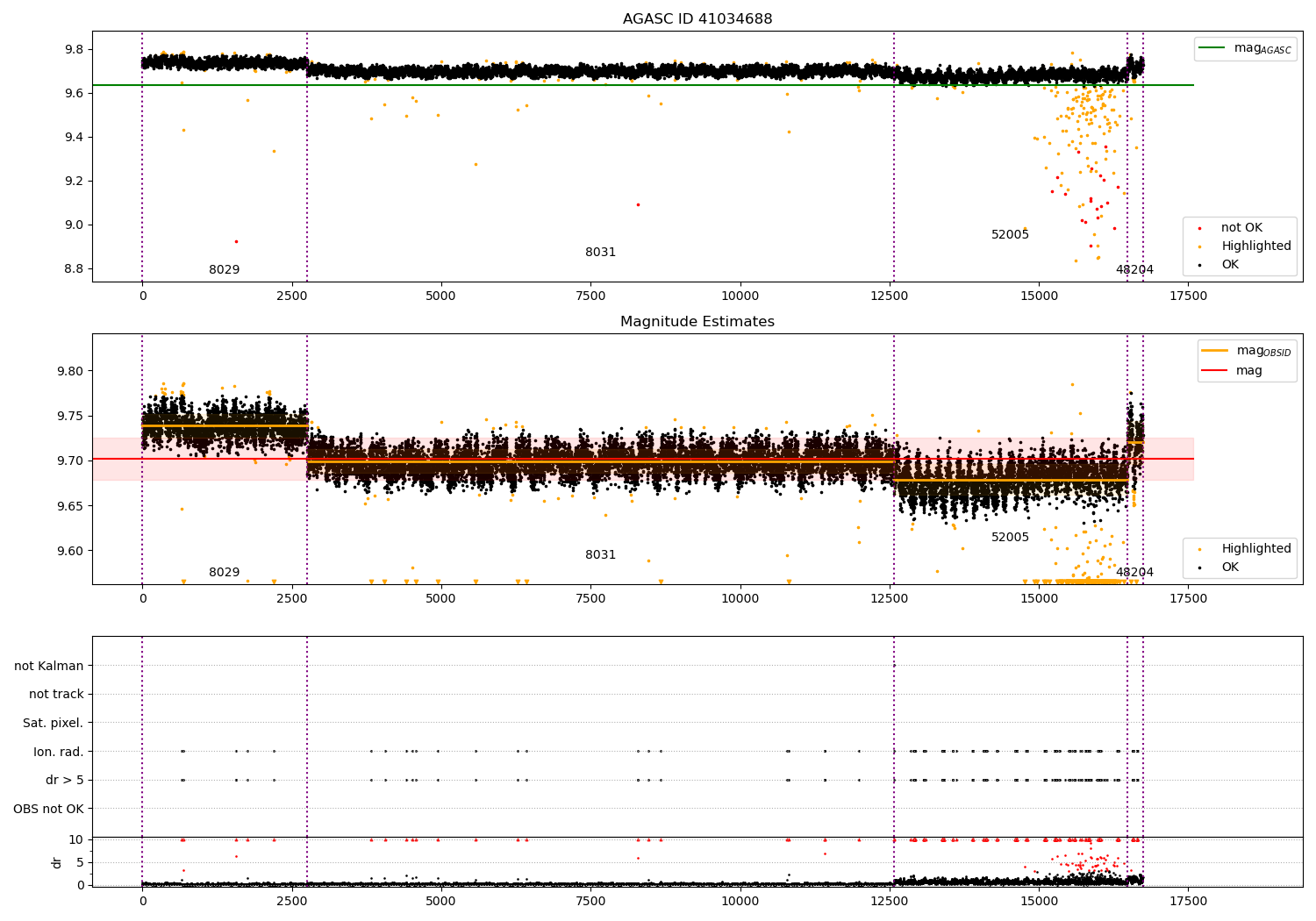Click the mag OBSID legend label
Image resolution: width=1316 pixels, height=921 pixels.
coord(1263,351)
